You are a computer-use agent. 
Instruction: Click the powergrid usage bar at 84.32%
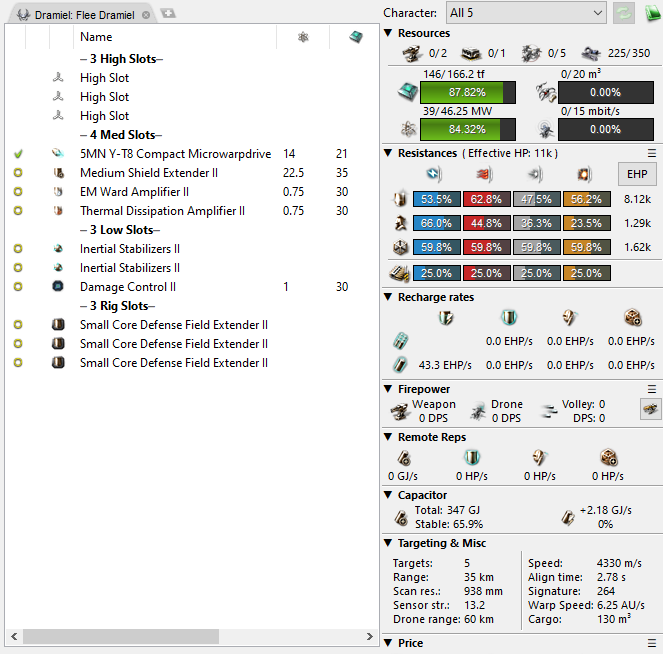(468, 129)
